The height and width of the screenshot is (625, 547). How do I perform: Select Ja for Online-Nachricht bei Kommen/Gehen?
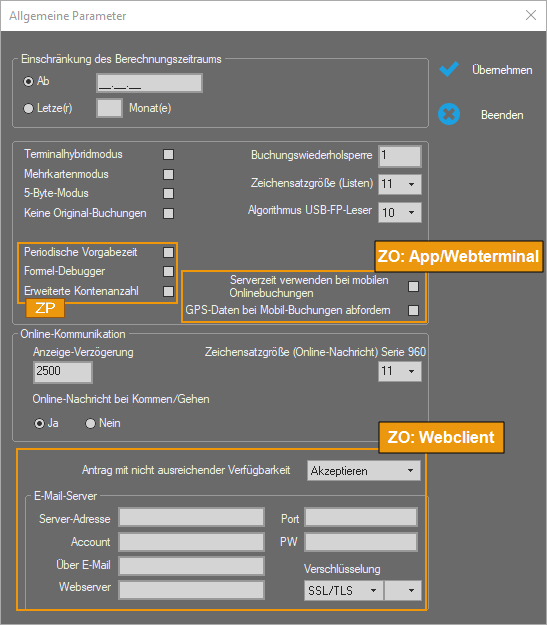click(x=39, y=423)
